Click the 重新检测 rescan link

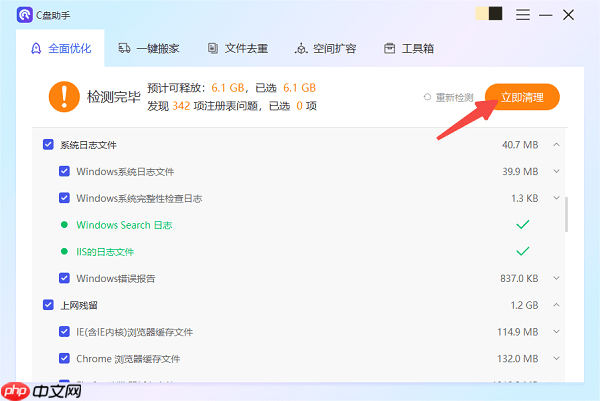tap(453, 97)
